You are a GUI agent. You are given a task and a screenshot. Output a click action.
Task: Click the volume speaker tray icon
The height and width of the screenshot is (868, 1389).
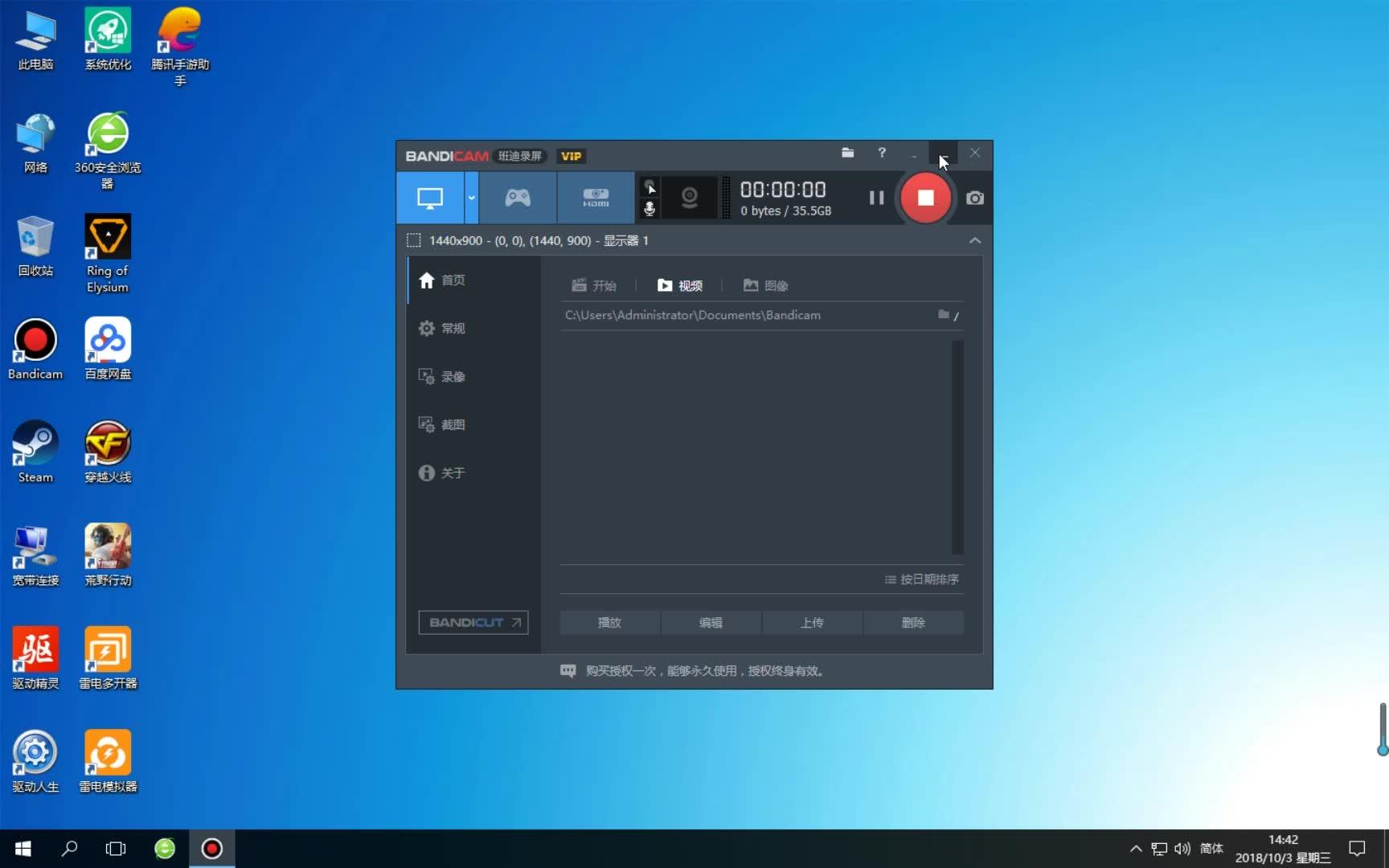pyautogui.click(x=1182, y=849)
